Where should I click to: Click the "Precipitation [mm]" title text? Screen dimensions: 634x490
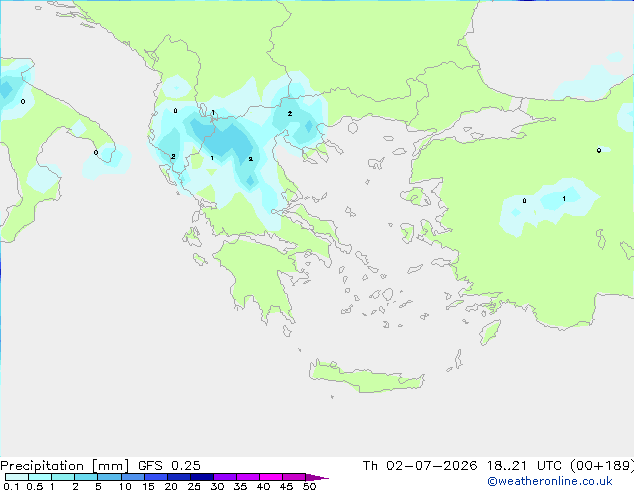point(64,466)
